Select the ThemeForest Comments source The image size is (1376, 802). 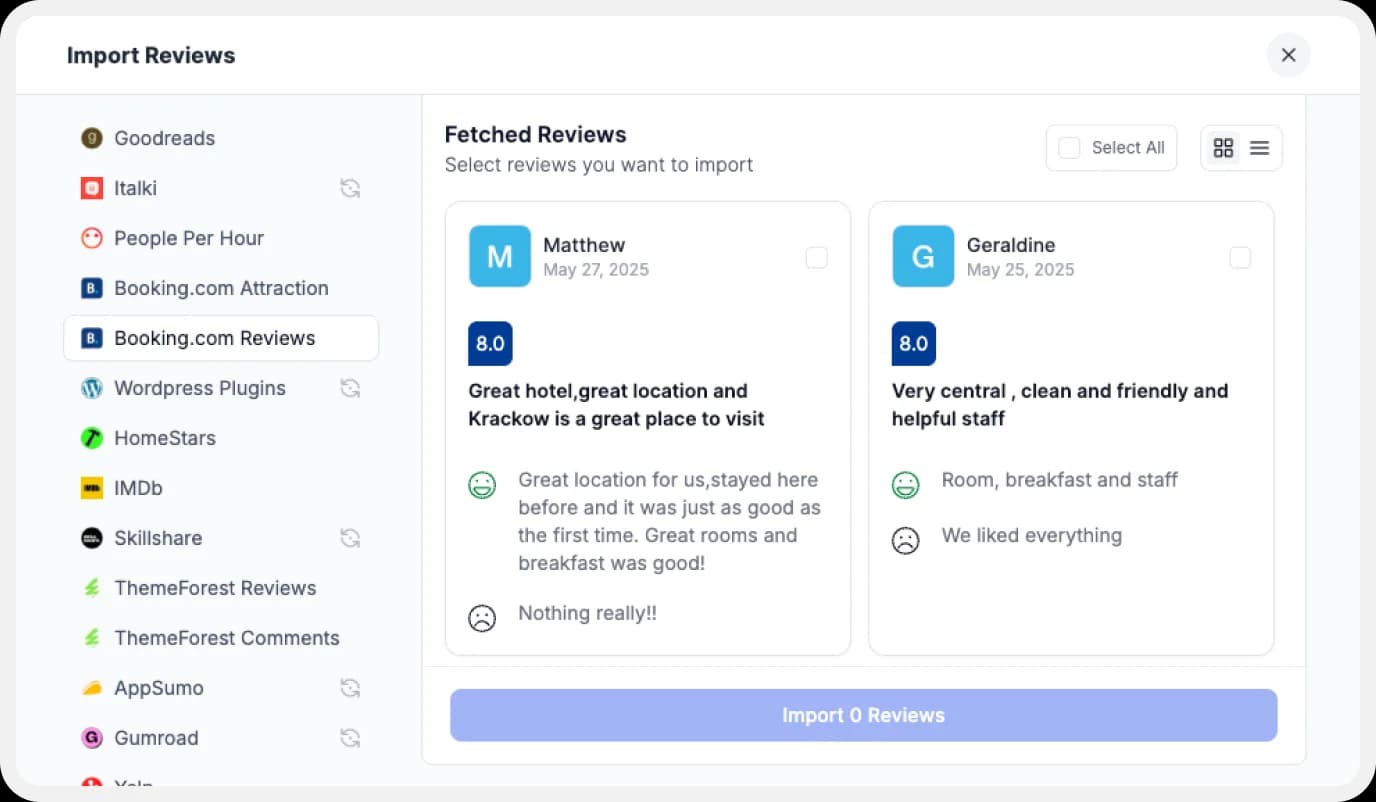(227, 638)
